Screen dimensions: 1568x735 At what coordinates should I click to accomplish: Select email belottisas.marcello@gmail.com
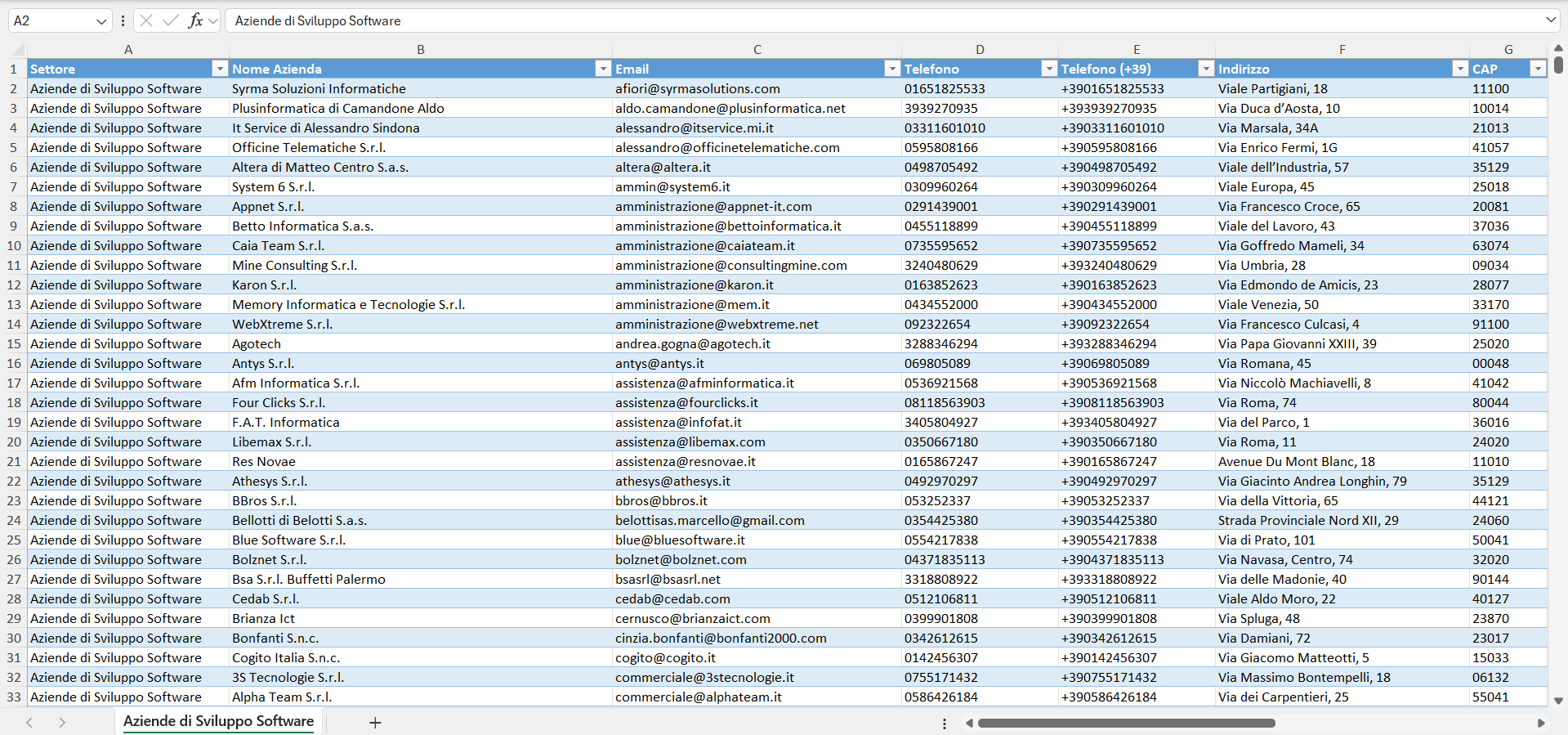pos(757,520)
